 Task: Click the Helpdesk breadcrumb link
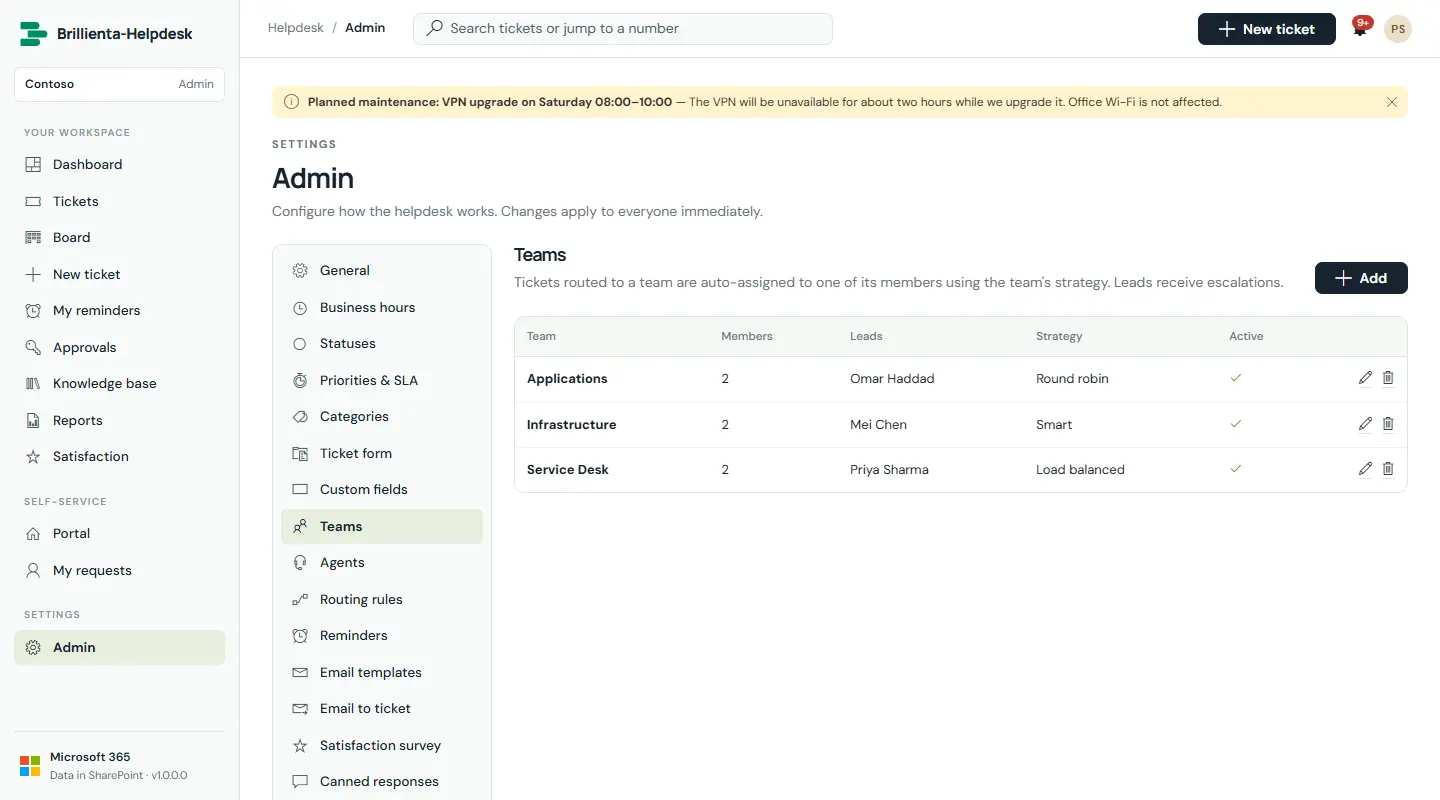tap(296, 28)
